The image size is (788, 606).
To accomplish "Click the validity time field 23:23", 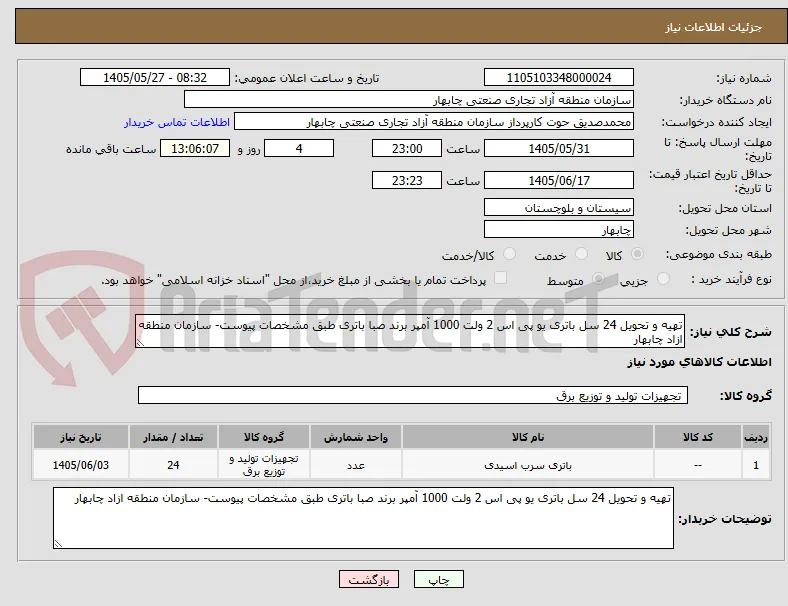I will click(x=407, y=180).
